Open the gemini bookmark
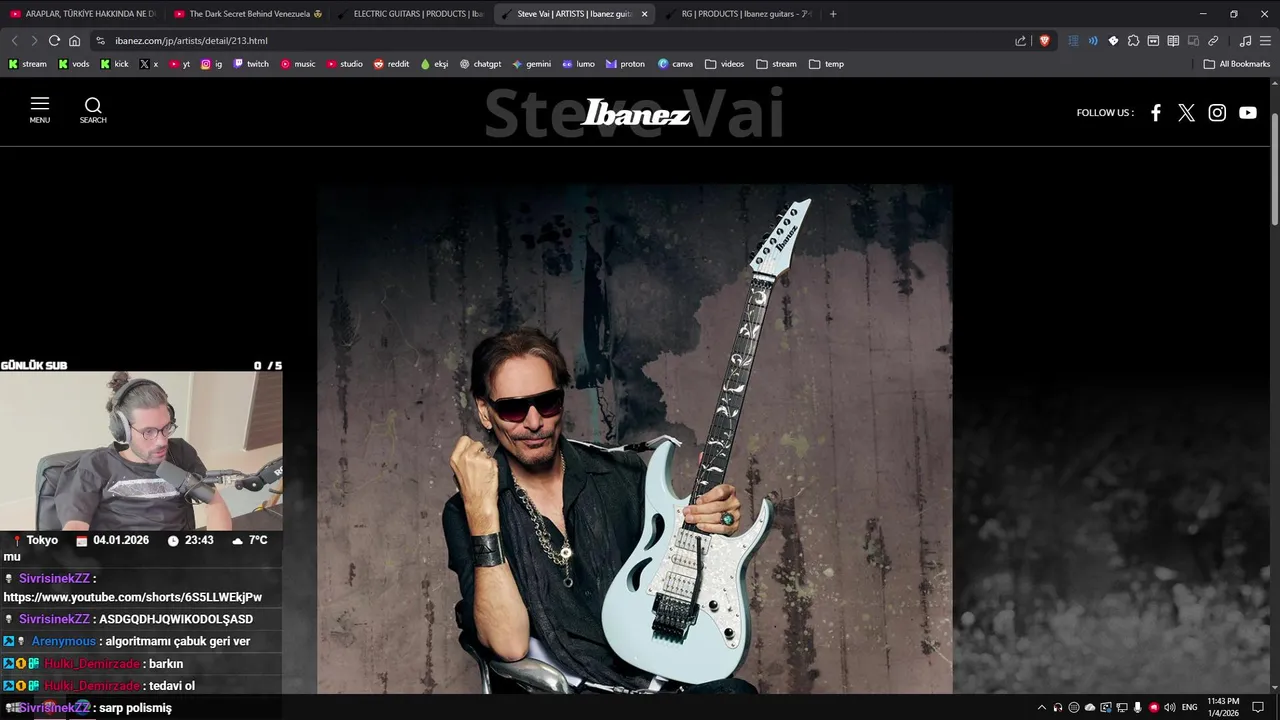Image resolution: width=1280 pixels, height=720 pixels. [x=531, y=64]
